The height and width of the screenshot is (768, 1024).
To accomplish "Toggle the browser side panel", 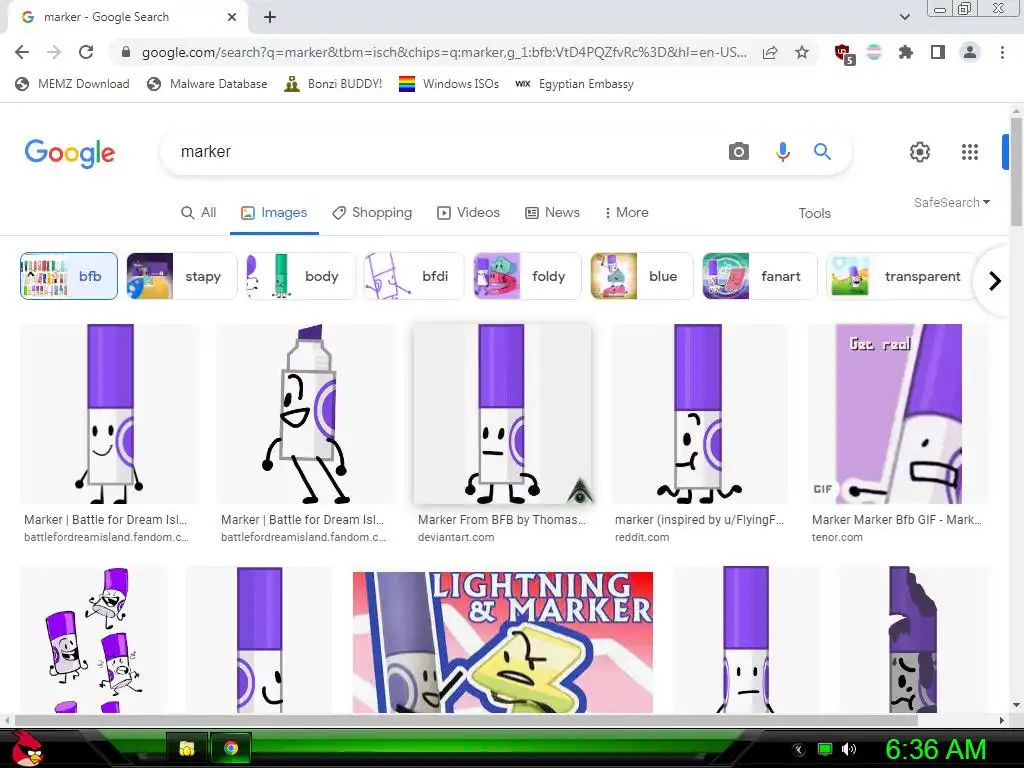I will pos(938,52).
